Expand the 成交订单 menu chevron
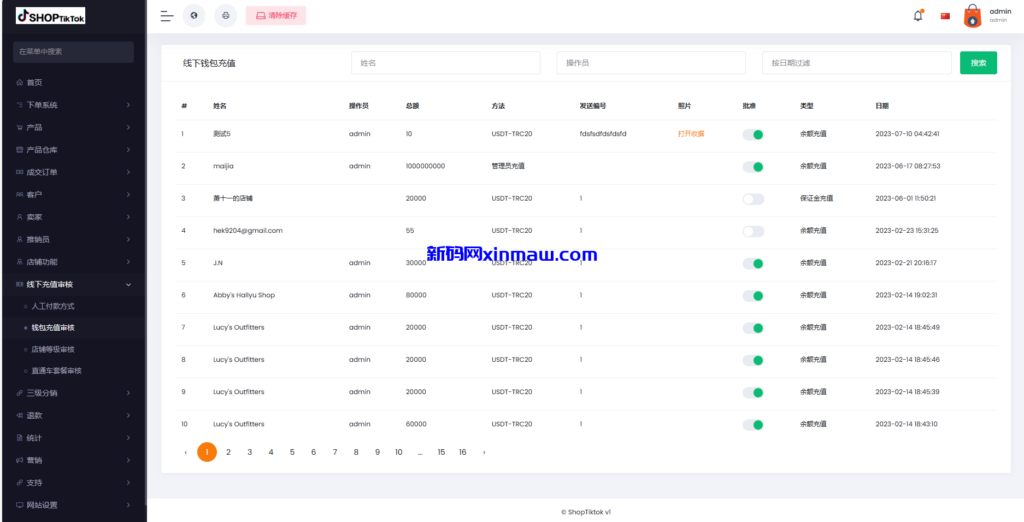The height and width of the screenshot is (522, 1024). pyautogui.click(x=128, y=172)
